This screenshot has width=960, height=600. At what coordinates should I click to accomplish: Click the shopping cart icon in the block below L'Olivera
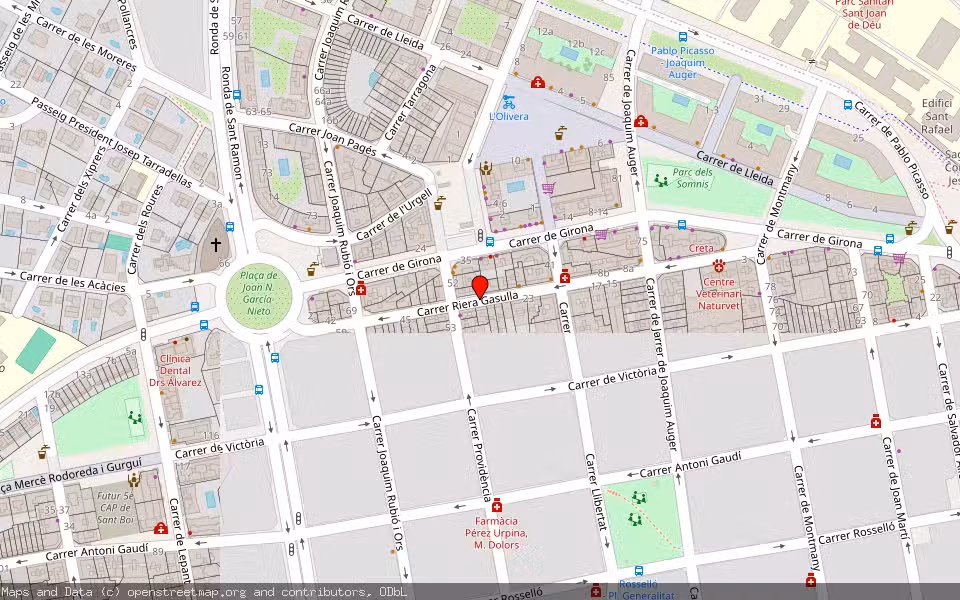tap(548, 188)
